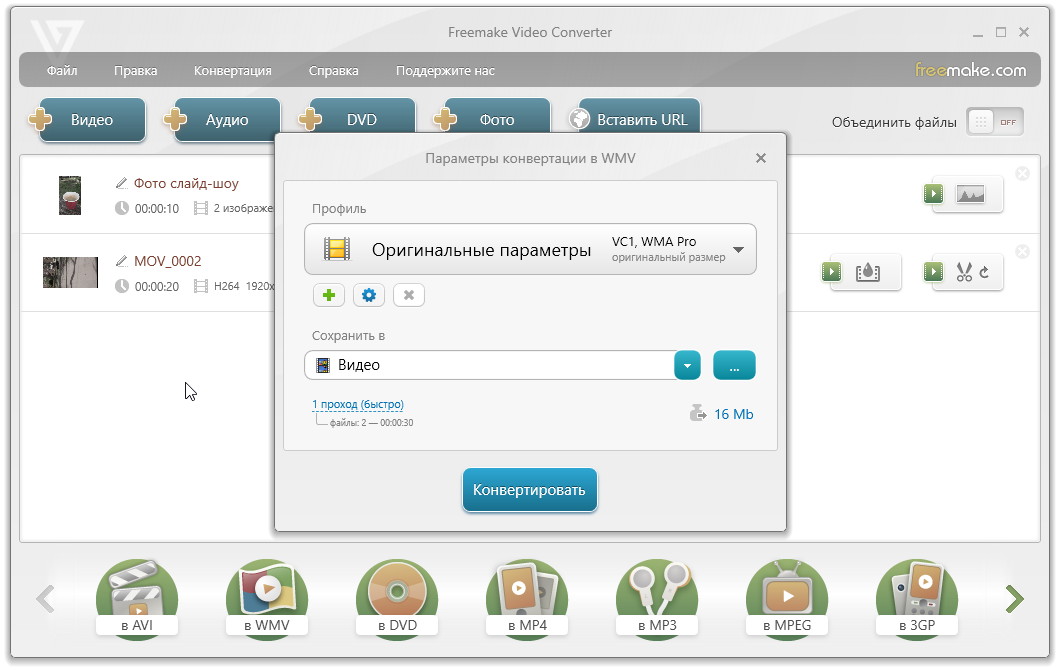Close the WMV conversion parameters dialog
Image resolution: width=1060 pixels, height=670 pixels.
click(761, 158)
